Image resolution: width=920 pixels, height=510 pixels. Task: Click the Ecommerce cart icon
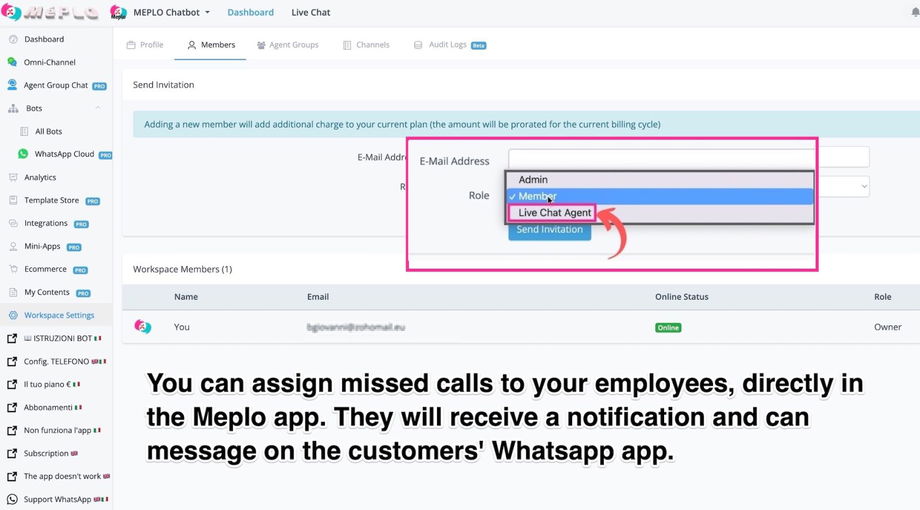[x=13, y=269]
